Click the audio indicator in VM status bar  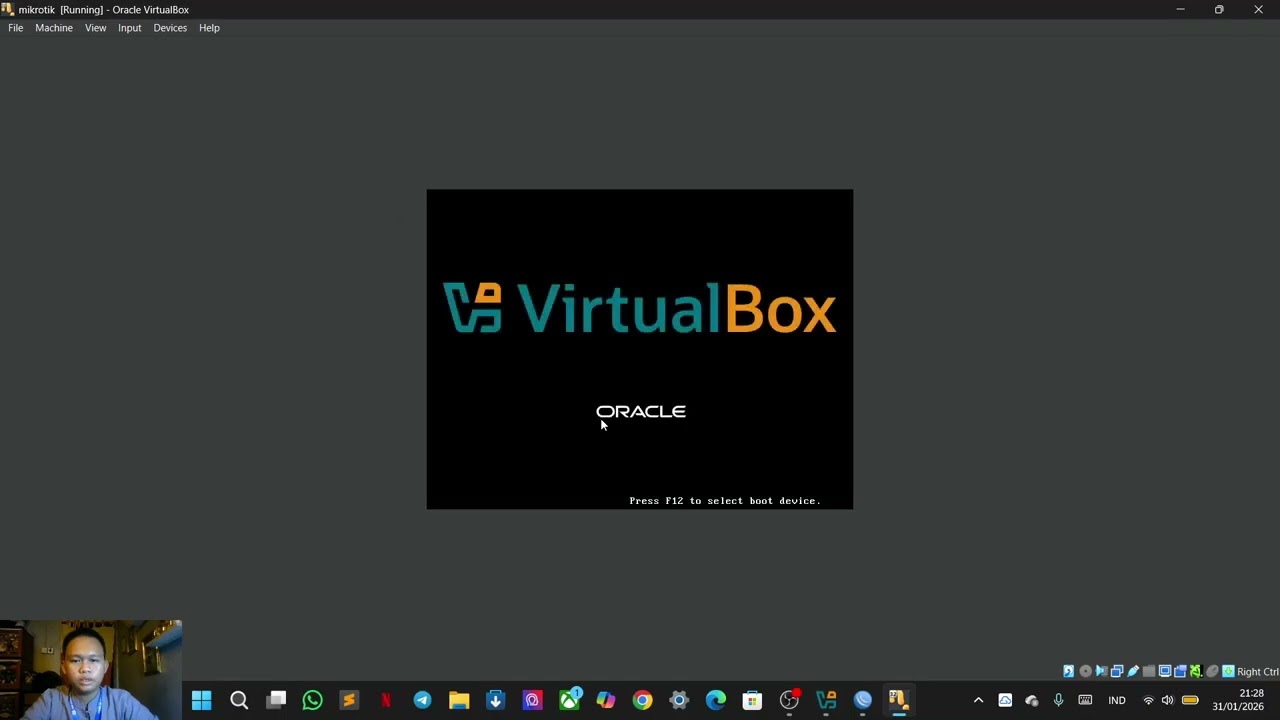coord(1101,671)
